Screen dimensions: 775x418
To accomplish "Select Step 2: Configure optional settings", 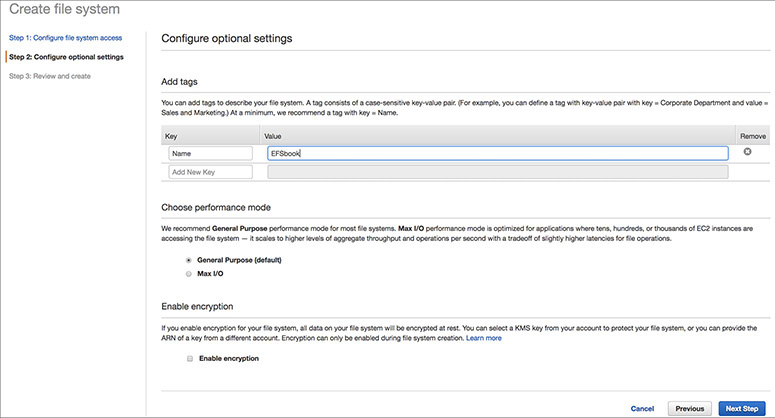I will pyautogui.click(x=66, y=57).
